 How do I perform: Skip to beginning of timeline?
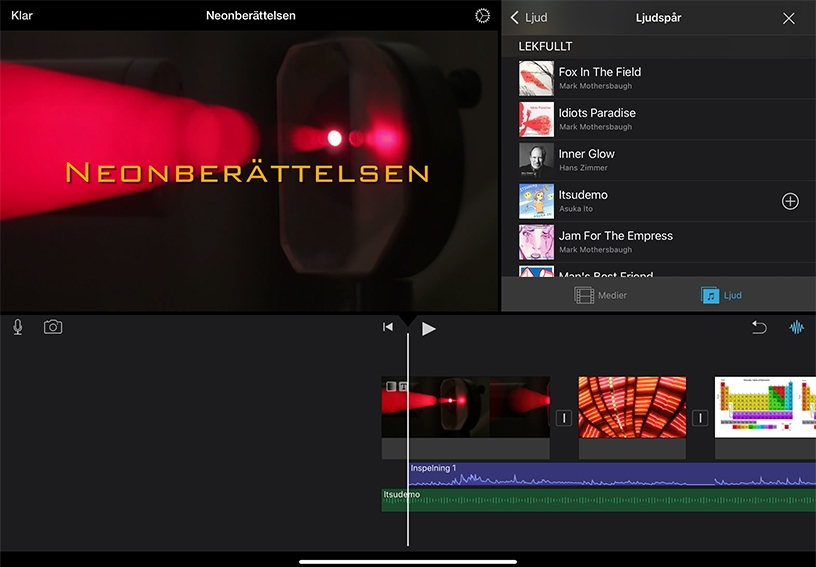coord(388,327)
